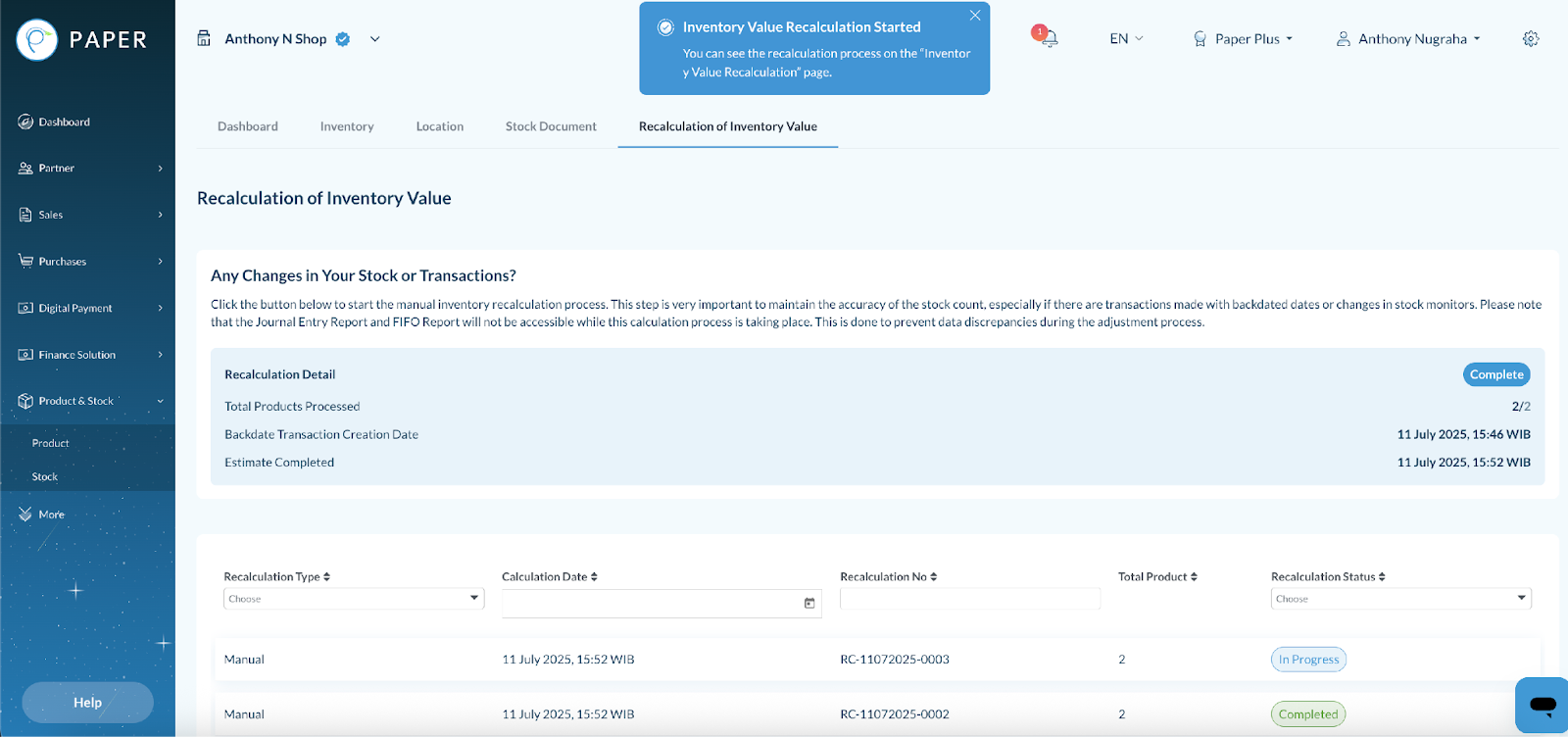Click the Paper logo icon

[x=37, y=40]
